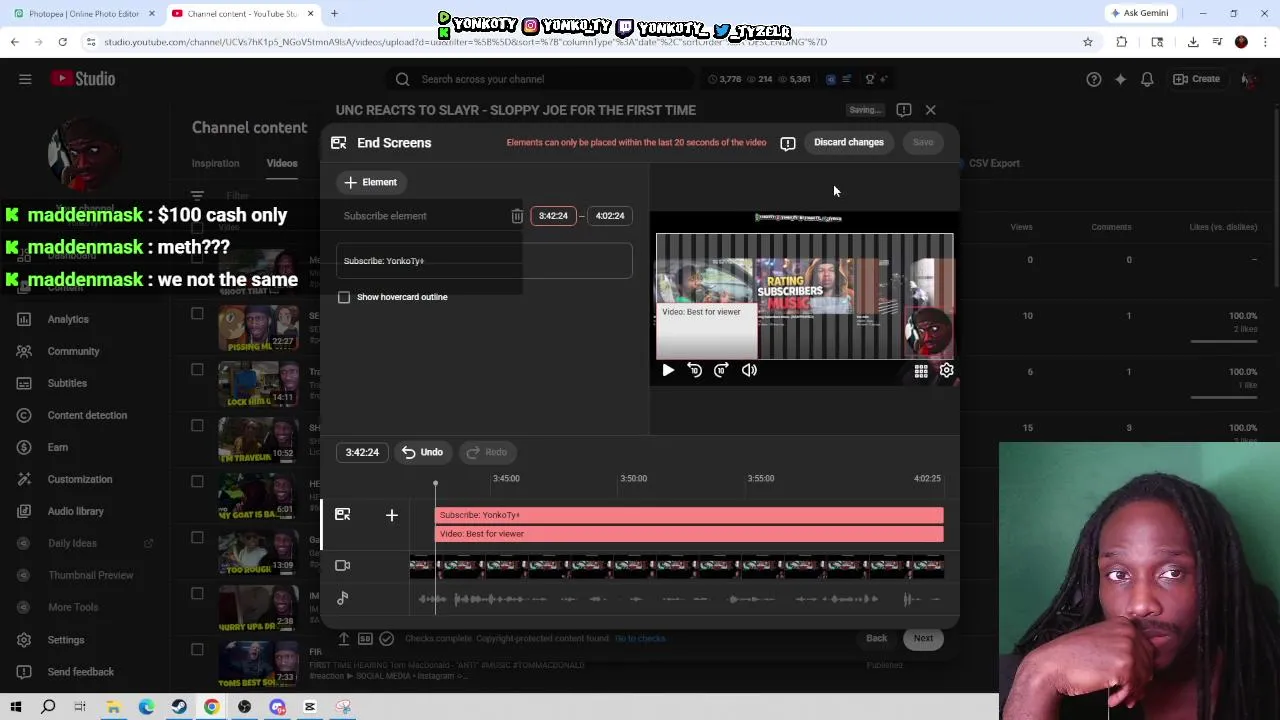Select checkbox for 10:52 video row
Screen dimensions: 1280x720
pyautogui.click(x=197, y=426)
